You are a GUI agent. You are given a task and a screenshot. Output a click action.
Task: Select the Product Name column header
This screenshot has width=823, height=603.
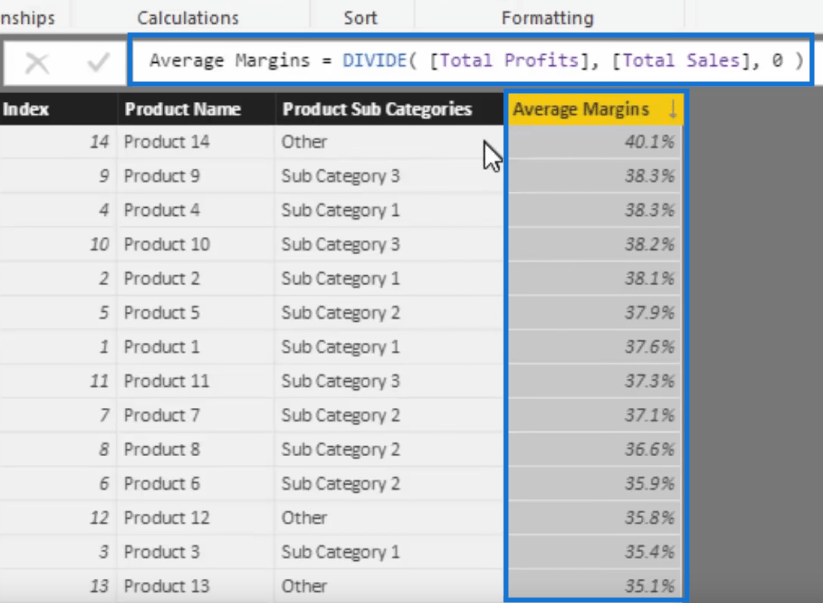196,109
